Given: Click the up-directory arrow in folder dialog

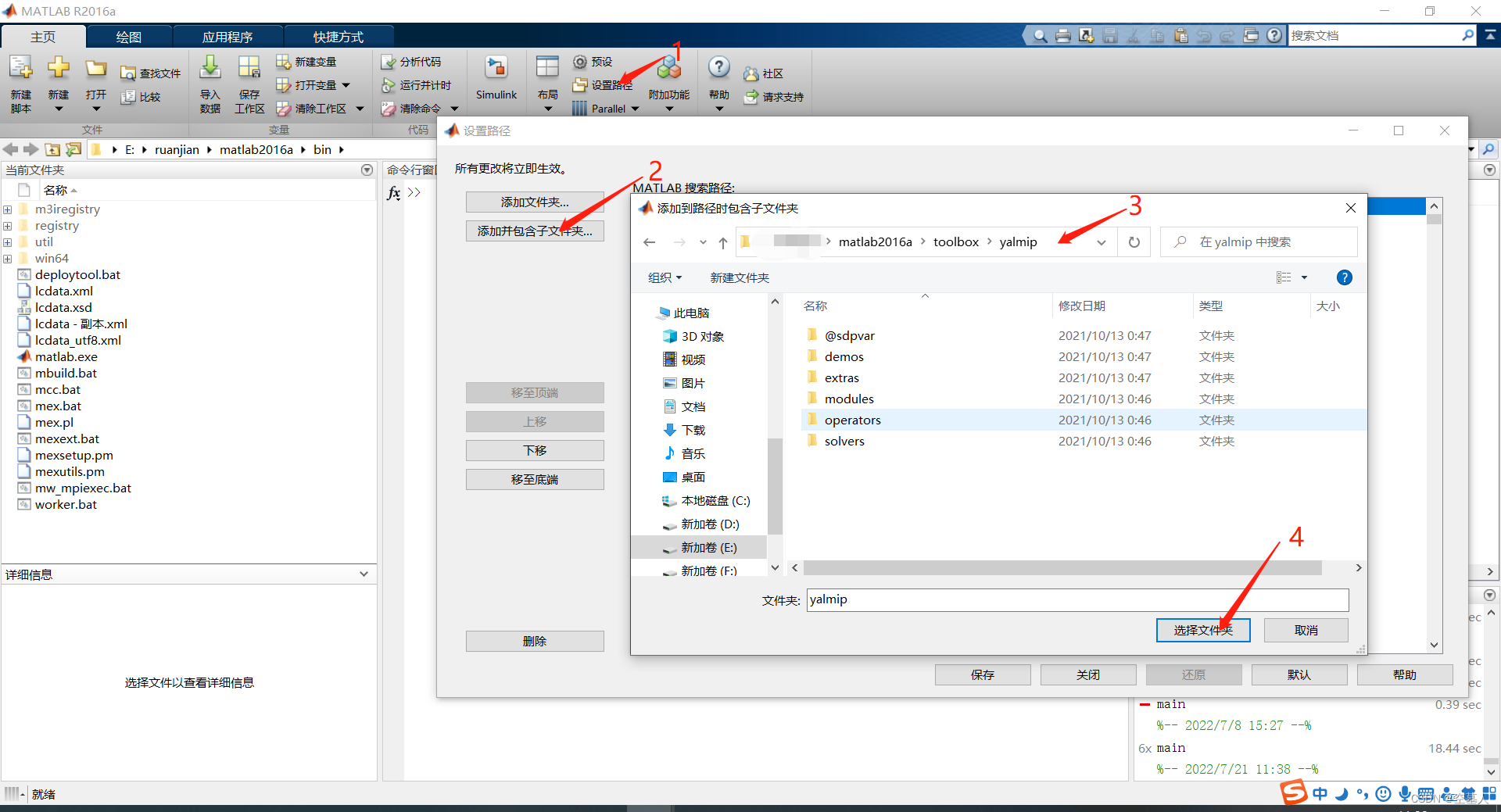Looking at the screenshot, I should click(723, 242).
